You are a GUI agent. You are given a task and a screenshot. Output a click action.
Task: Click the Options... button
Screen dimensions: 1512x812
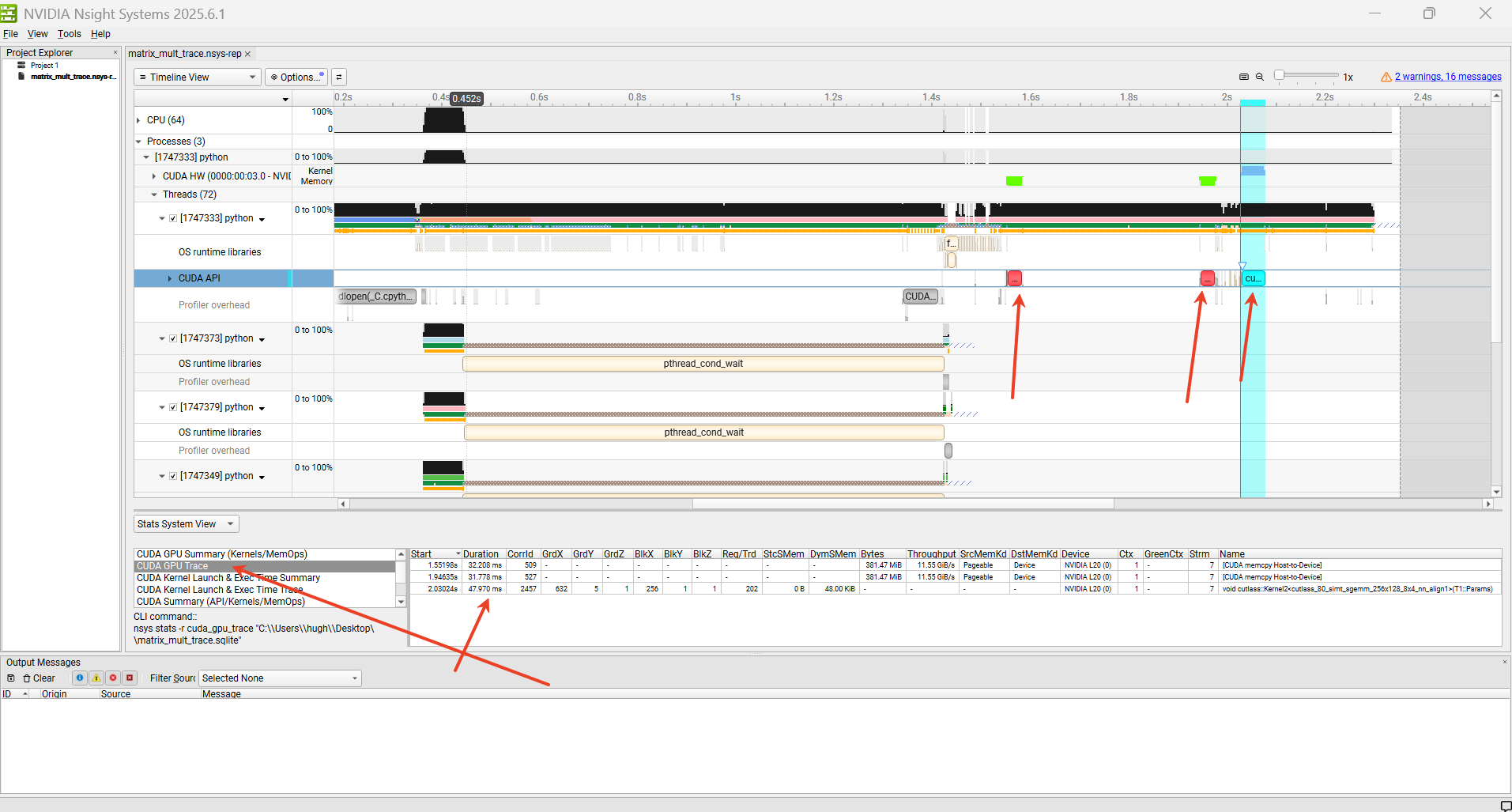[296, 77]
